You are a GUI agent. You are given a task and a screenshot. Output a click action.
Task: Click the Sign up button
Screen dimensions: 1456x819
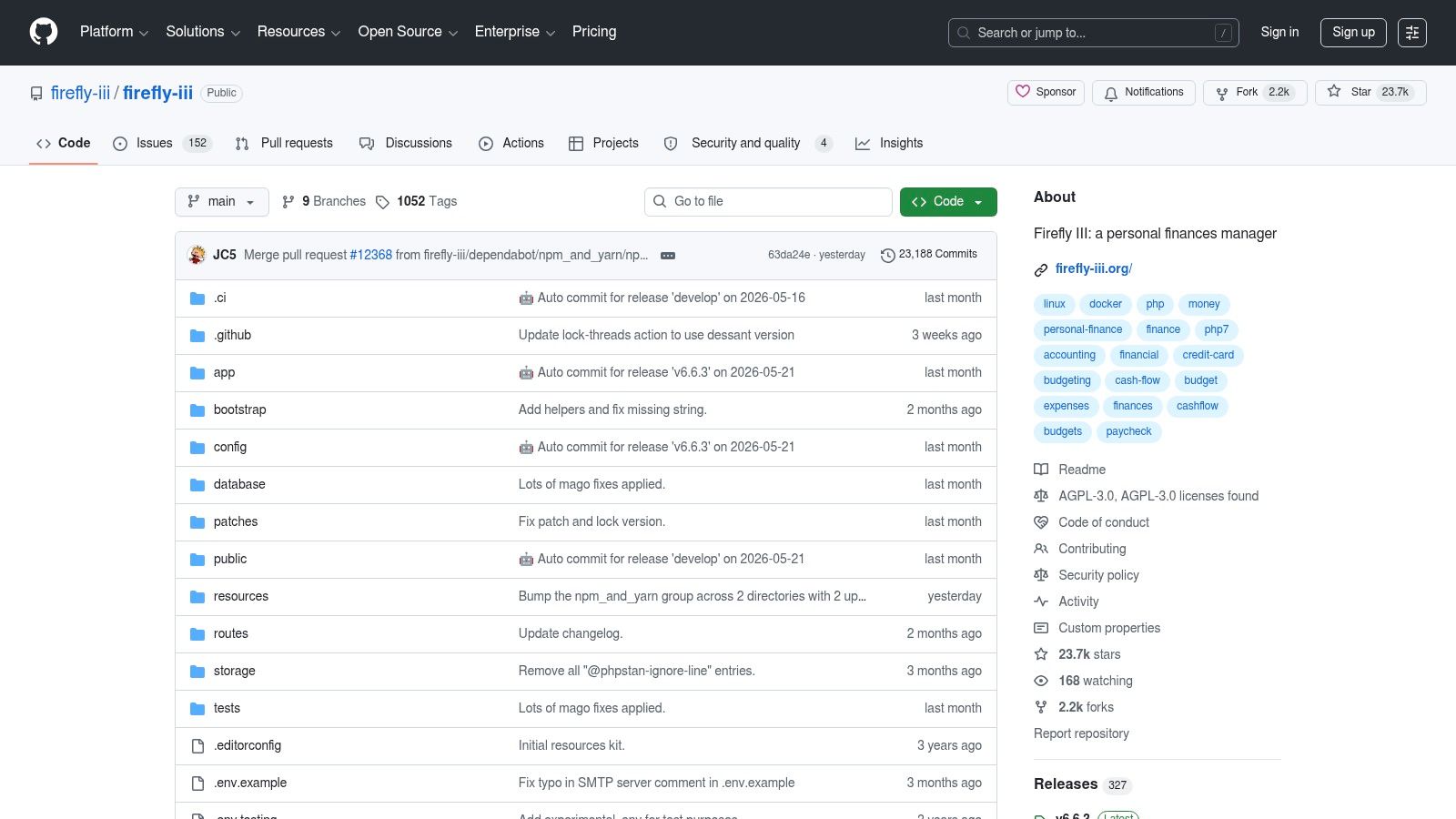pyautogui.click(x=1353, y=32)
